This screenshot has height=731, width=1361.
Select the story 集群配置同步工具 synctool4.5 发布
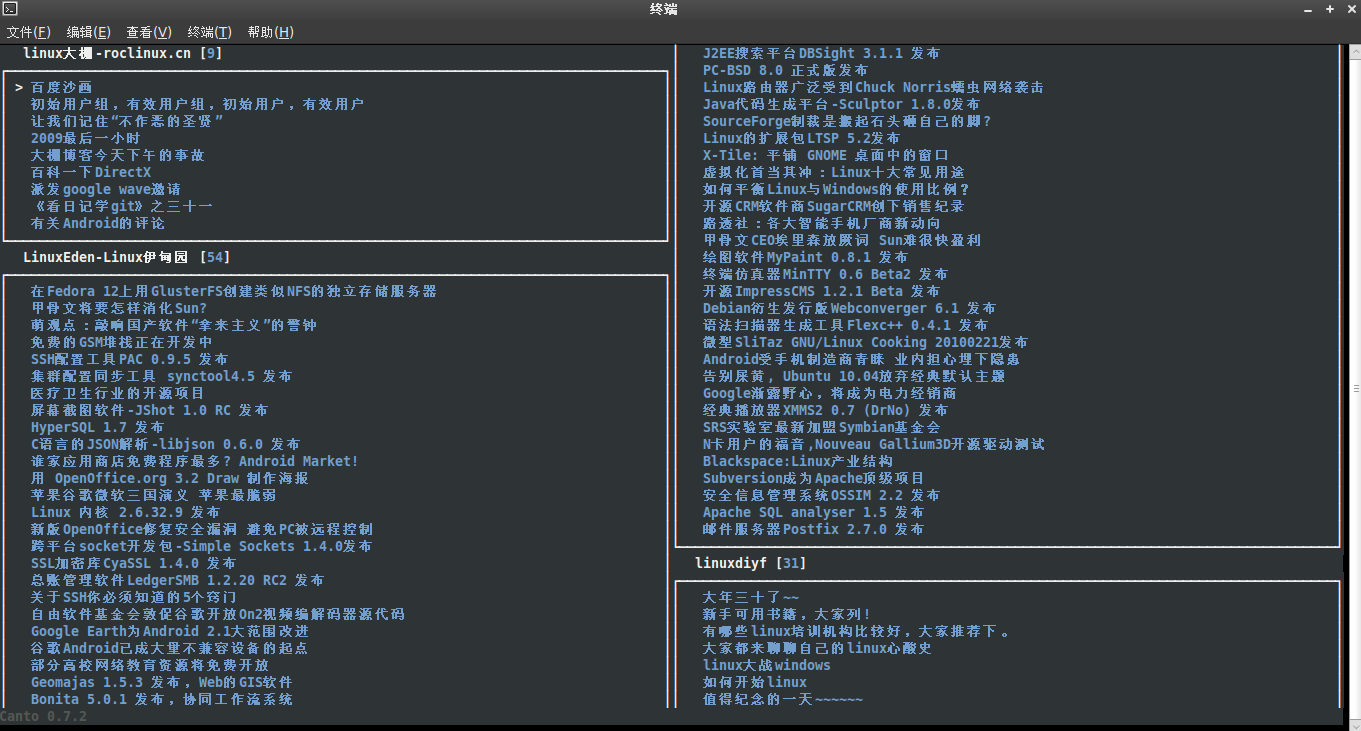[161, 377]
